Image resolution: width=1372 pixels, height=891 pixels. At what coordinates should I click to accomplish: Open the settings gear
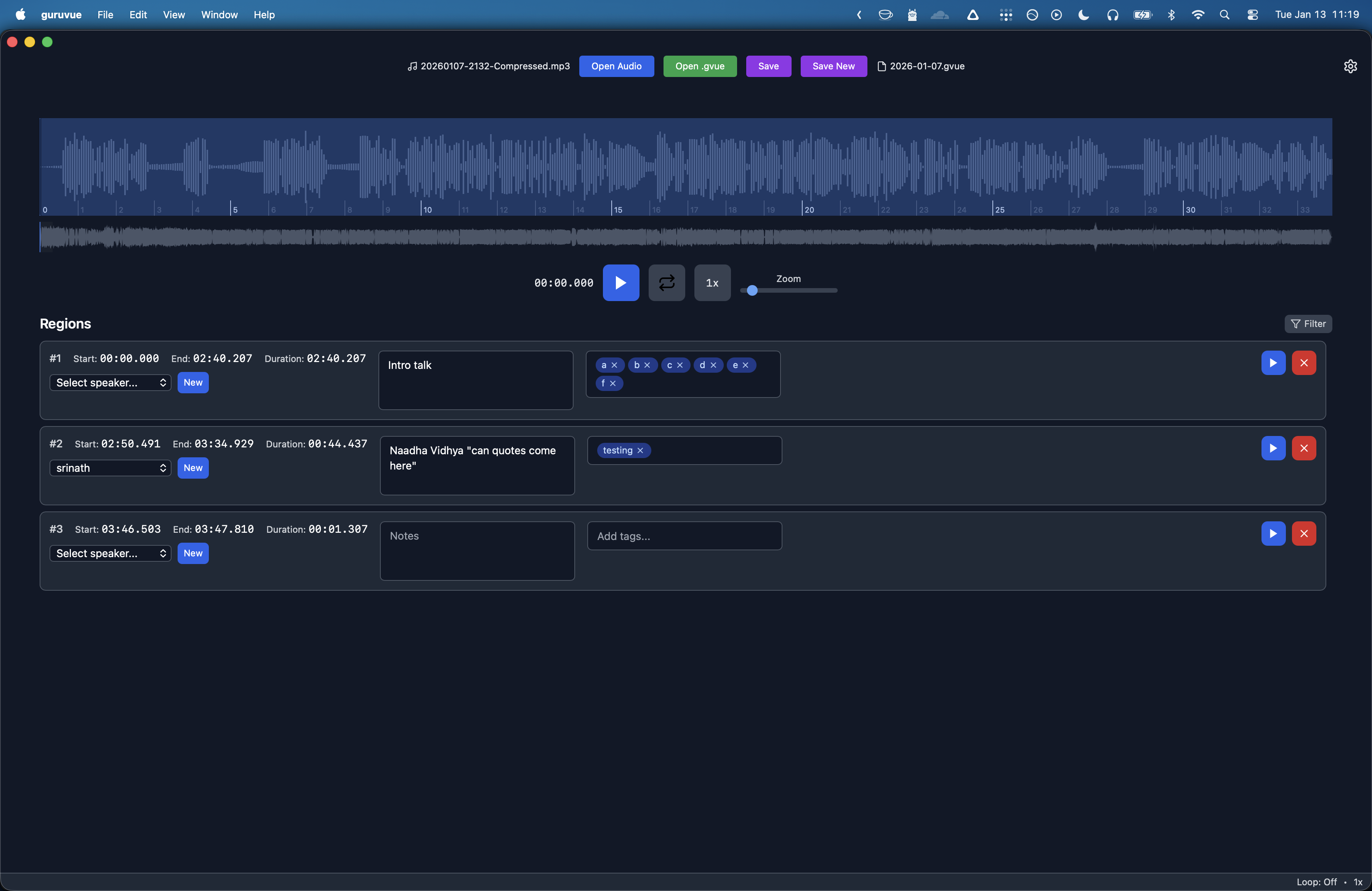tap(1351, 66)
